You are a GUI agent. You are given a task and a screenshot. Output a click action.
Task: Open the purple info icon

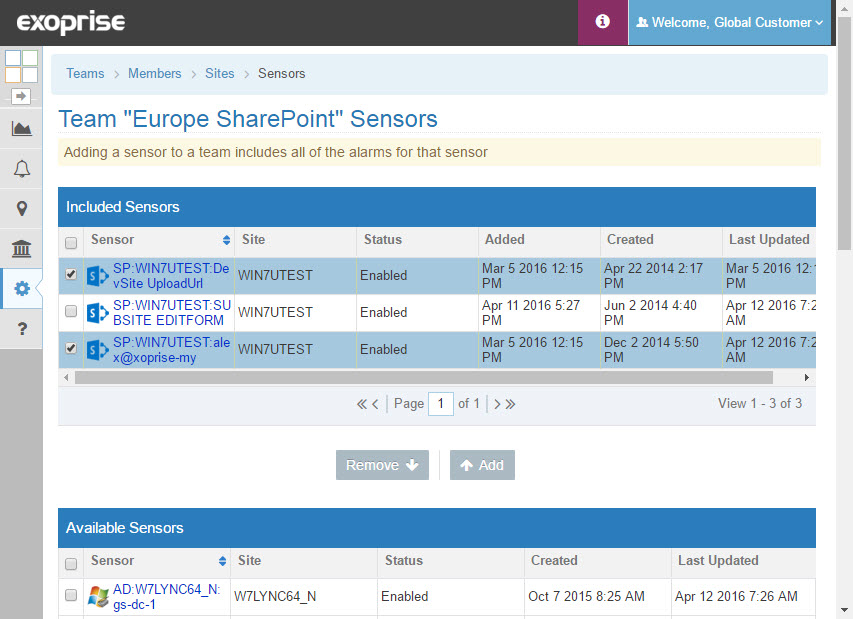tap(602, 22)
